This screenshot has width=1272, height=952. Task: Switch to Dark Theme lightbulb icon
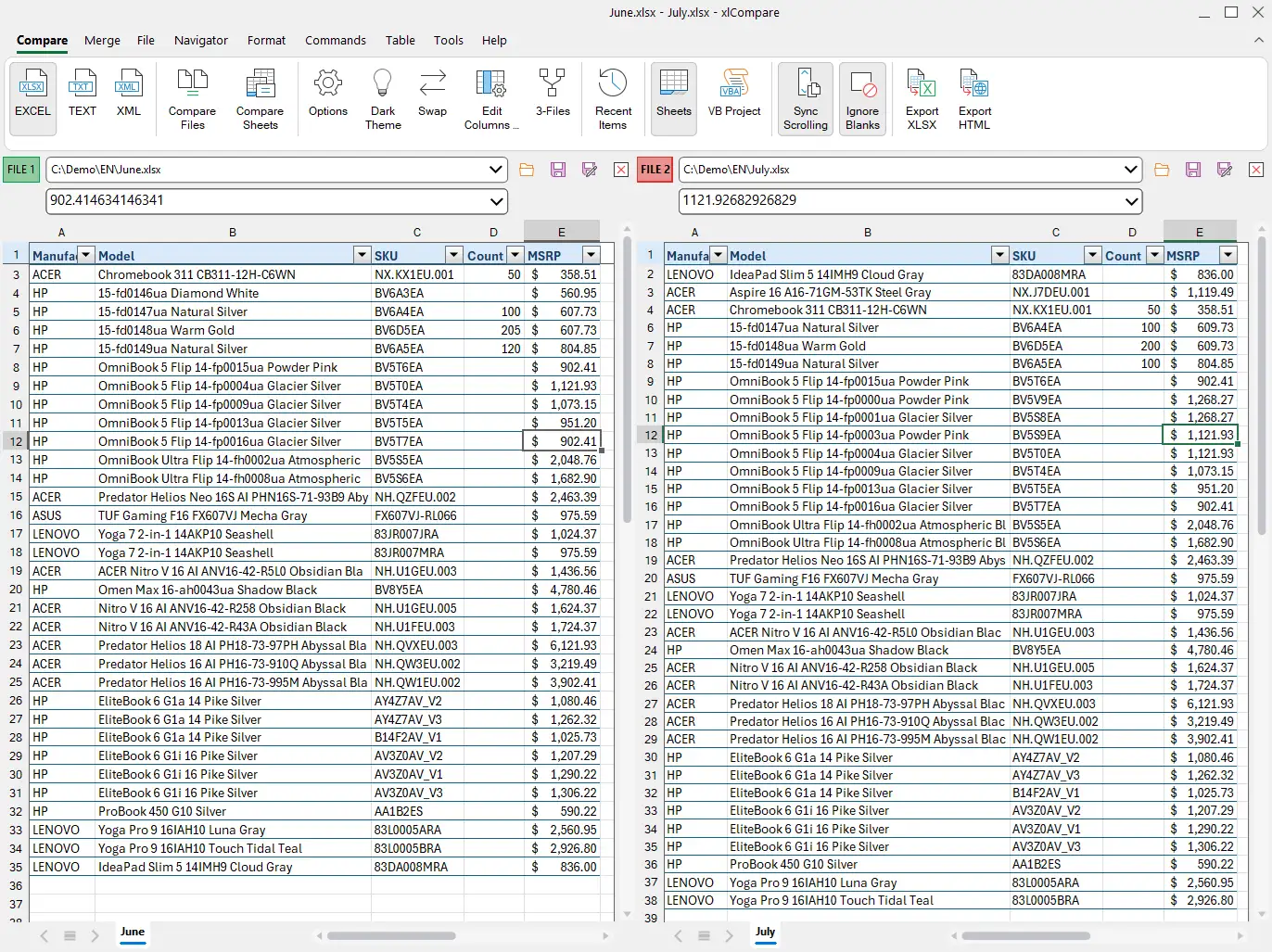click(x=383, y=99)
